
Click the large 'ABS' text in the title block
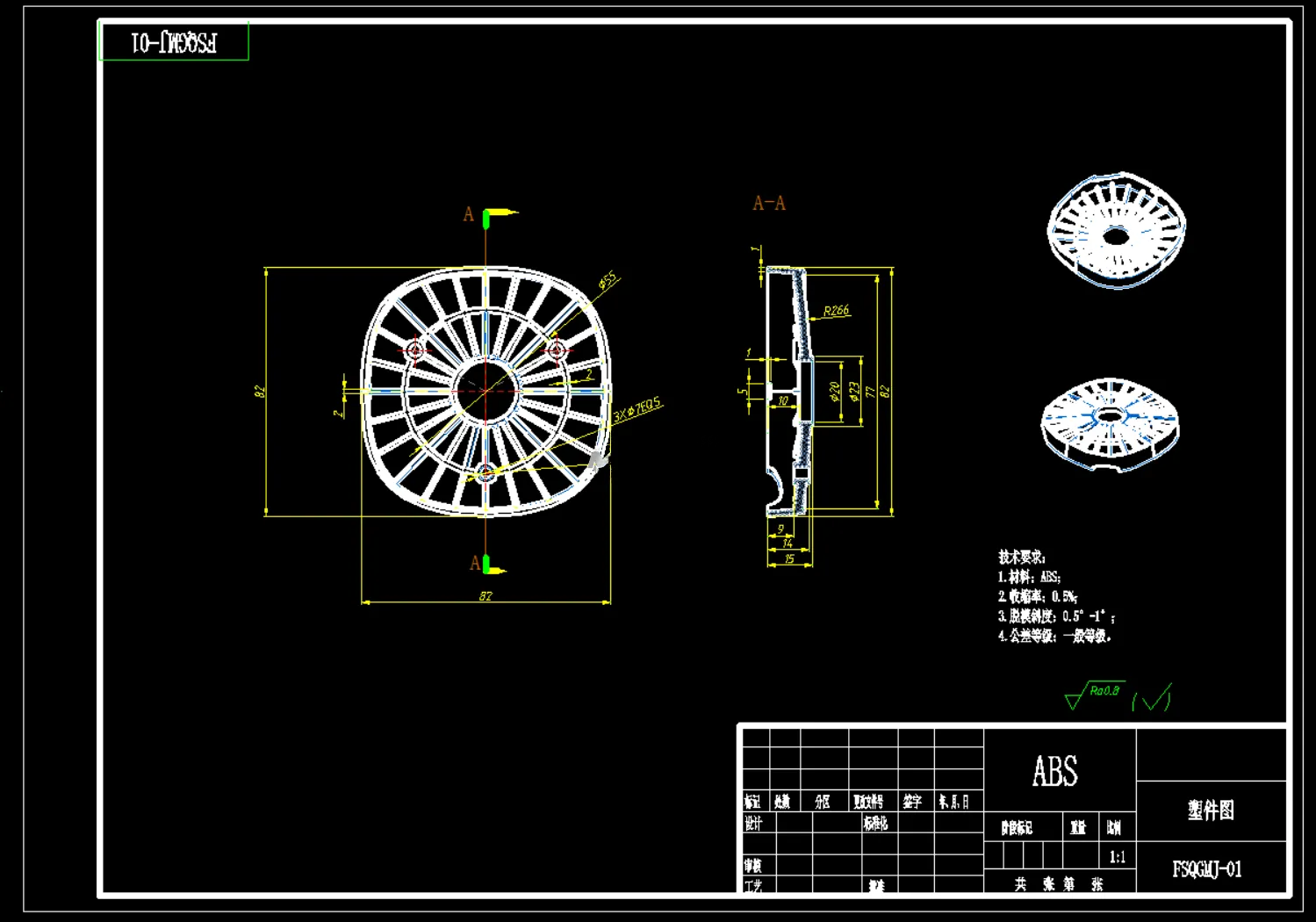pos(1055,772)
